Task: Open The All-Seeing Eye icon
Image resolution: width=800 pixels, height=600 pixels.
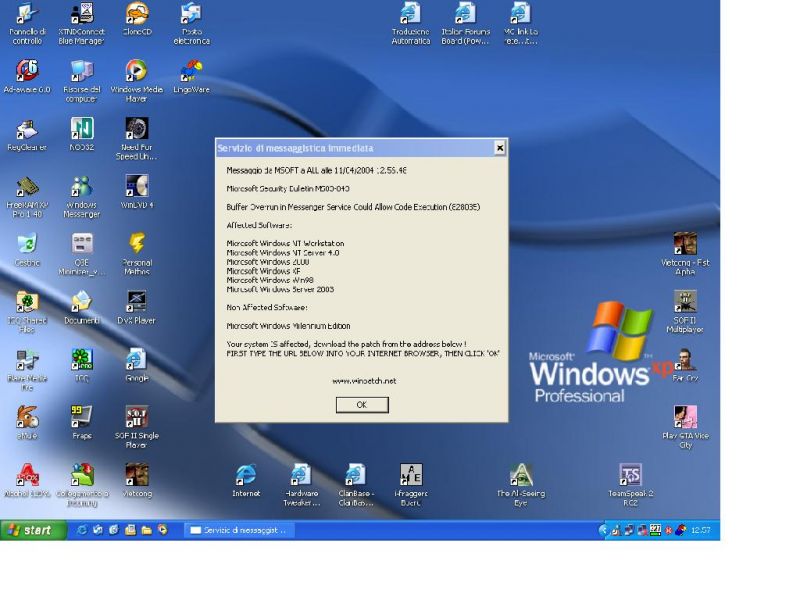Action: (520, 485)
